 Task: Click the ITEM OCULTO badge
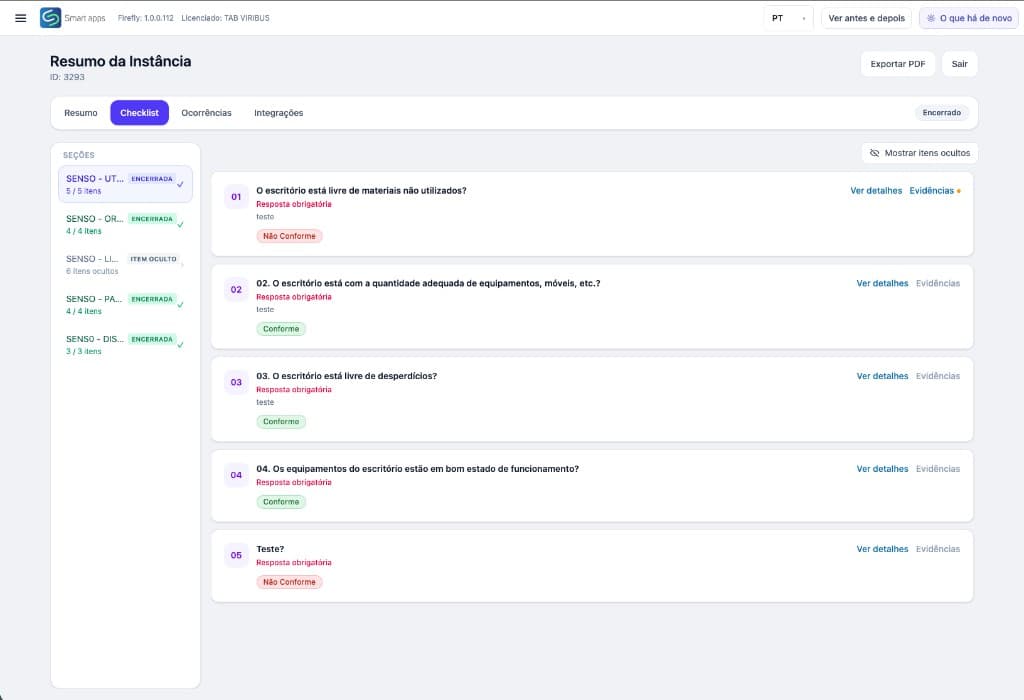[x=153, y=259]
